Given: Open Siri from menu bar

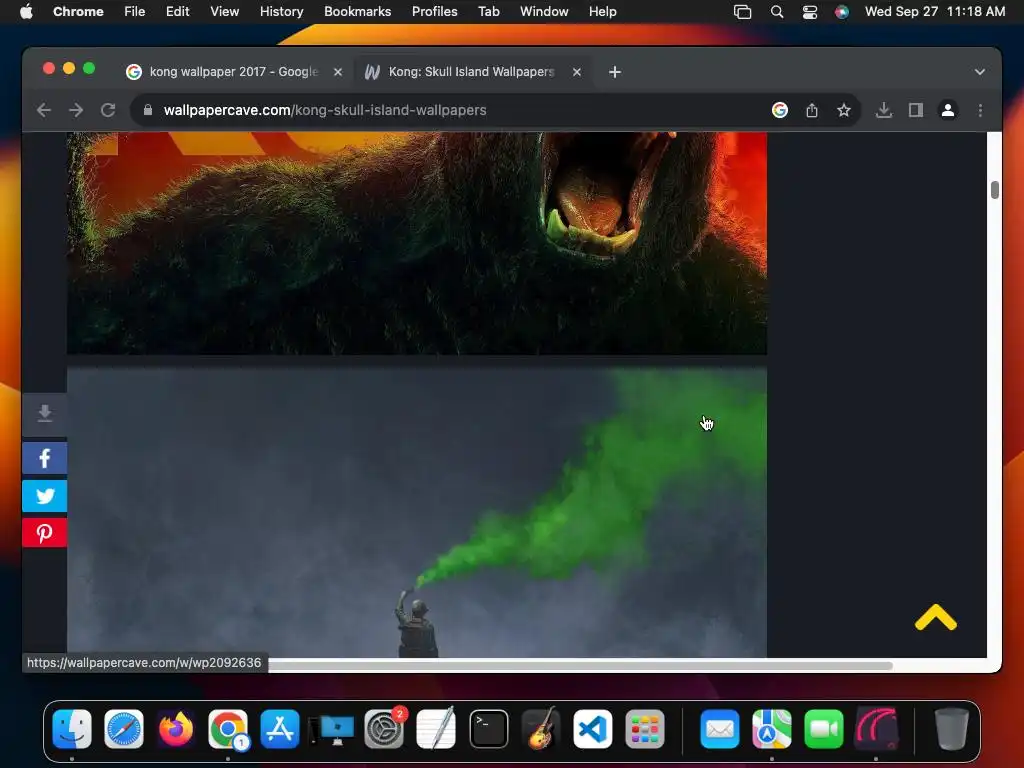Looking at the screenshot, I should [x=842, y=12].
